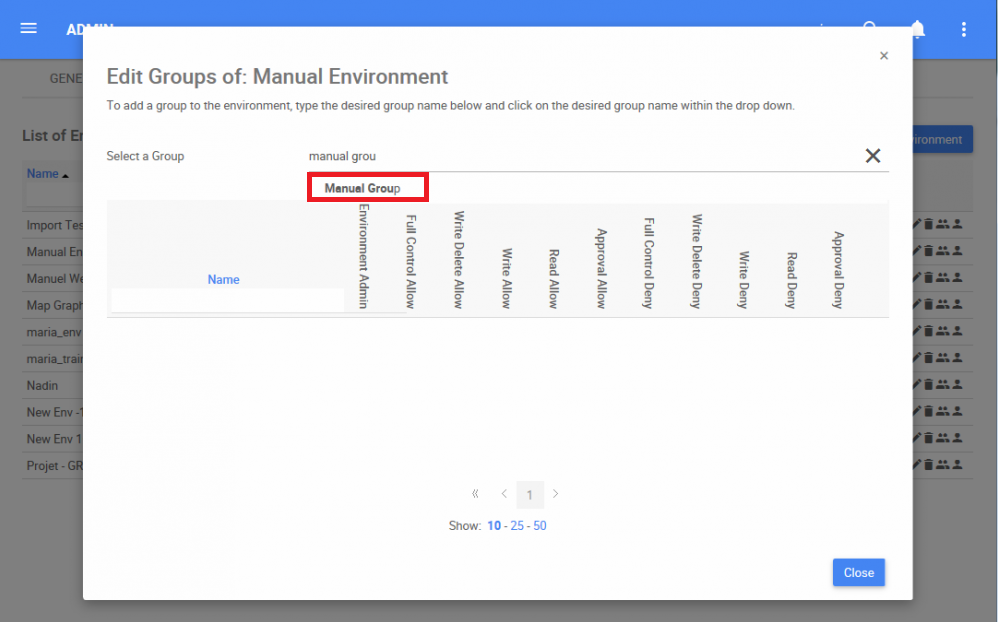Image resolution: width=998 pixels, height=622 pixels.
Task: Go to first page of groups
Action: click(475, 493)
